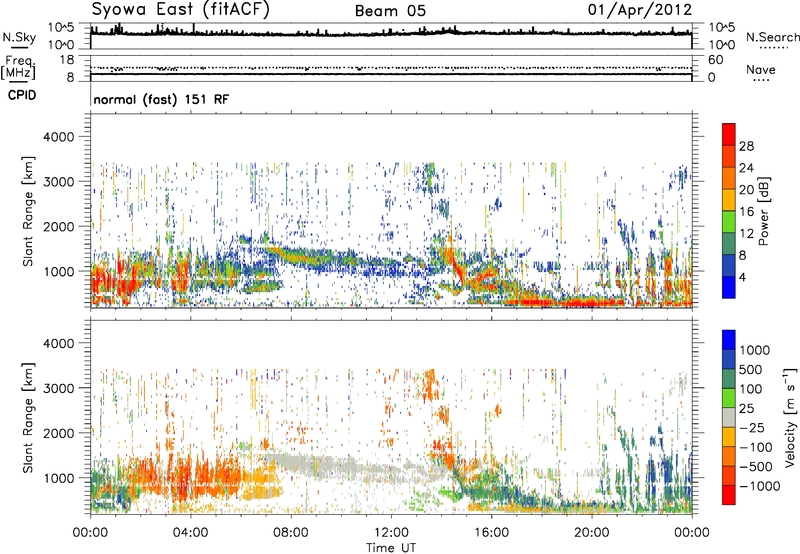Click the Power [dB] color bar
Screen dimensions: 800x554
(x=729, y=211)
